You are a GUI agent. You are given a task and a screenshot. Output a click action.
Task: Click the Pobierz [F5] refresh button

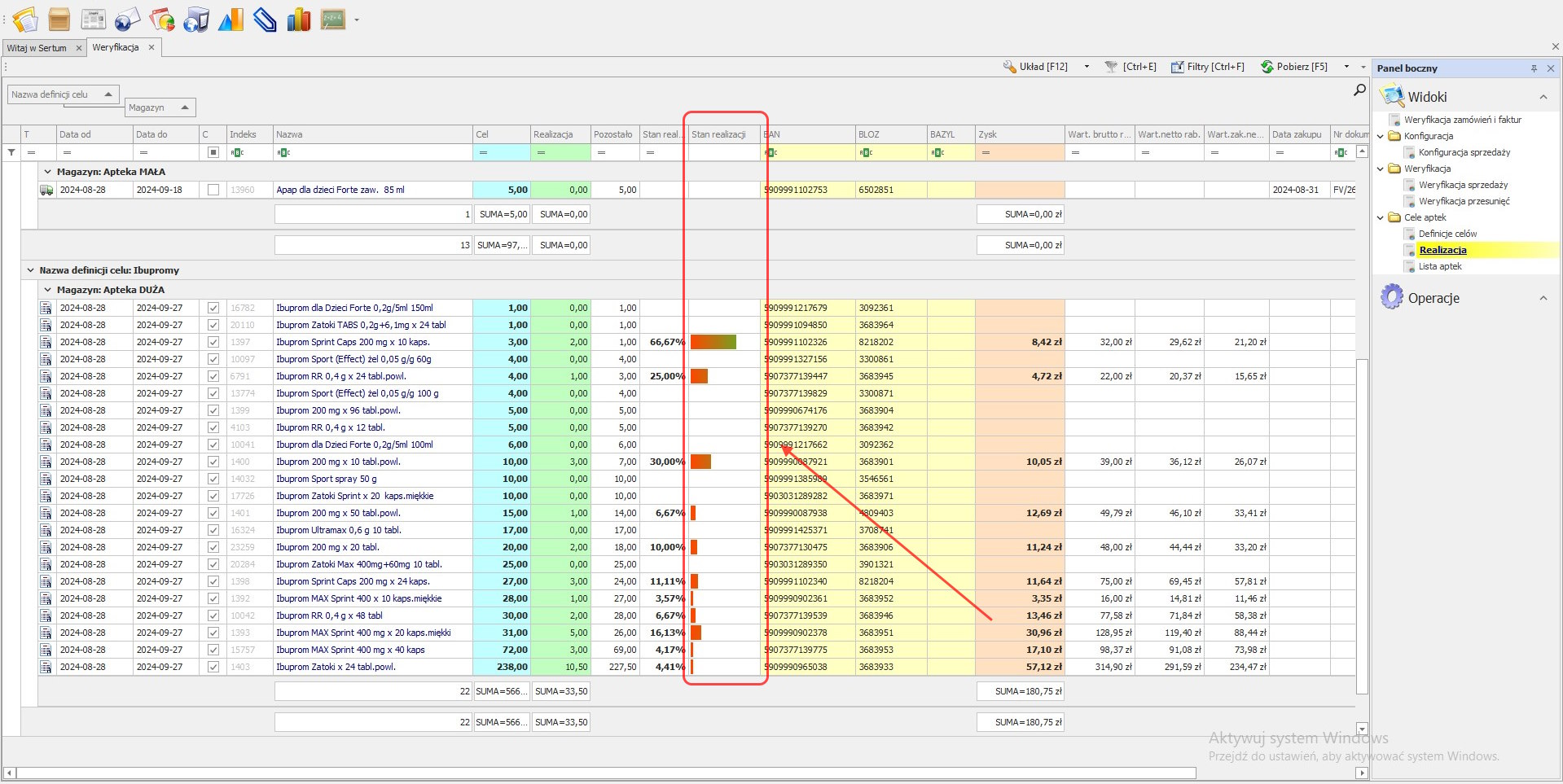click(x=1294, y=67)
